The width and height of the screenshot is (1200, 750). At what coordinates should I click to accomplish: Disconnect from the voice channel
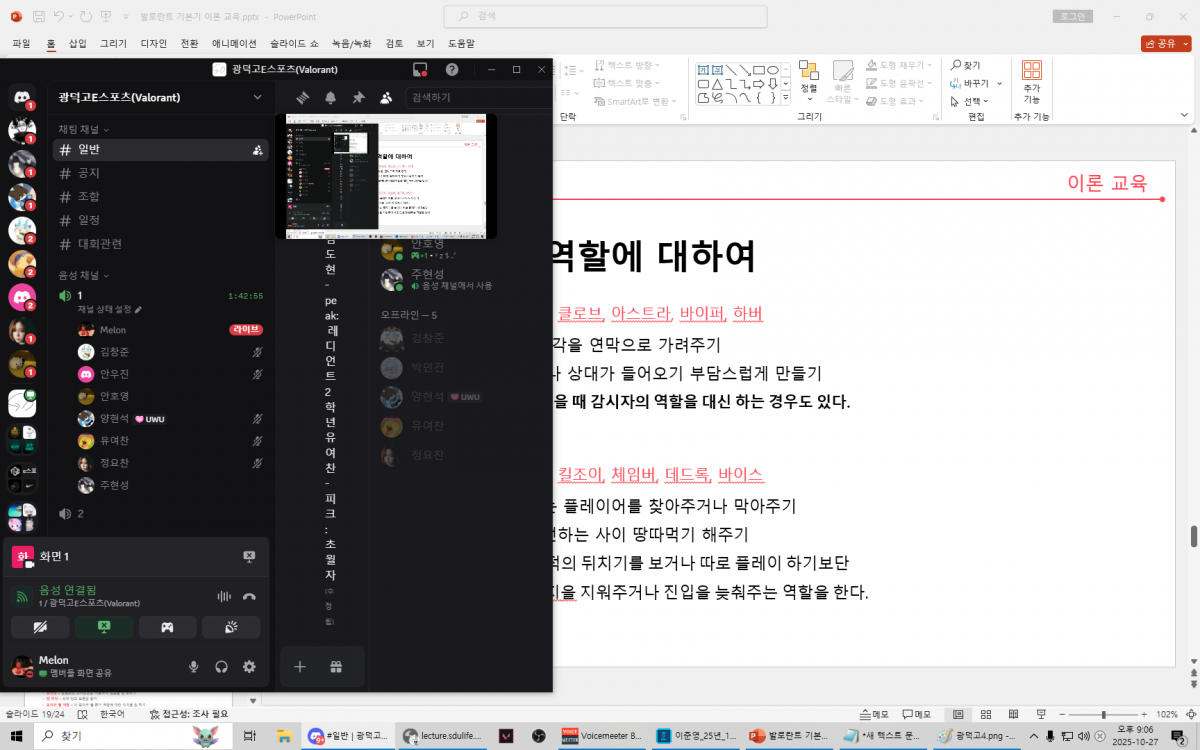[249, 597]
